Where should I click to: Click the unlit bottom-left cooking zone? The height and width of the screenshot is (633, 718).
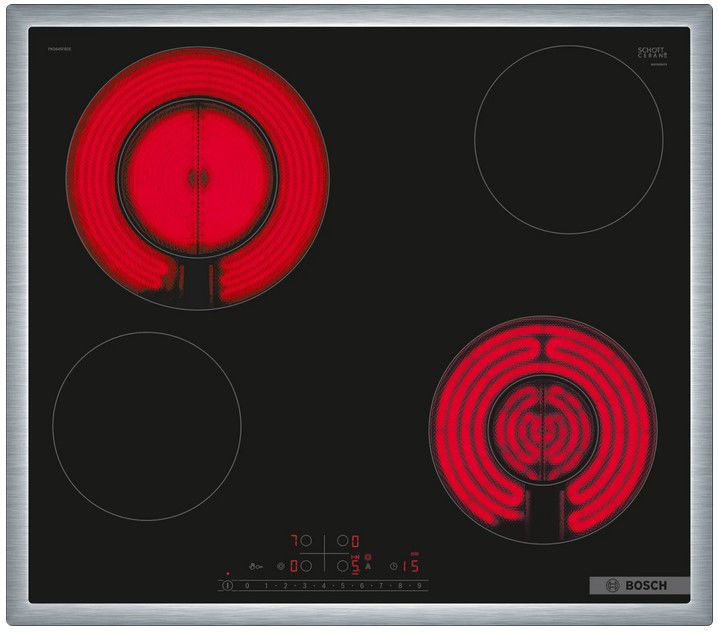(146, 425)
